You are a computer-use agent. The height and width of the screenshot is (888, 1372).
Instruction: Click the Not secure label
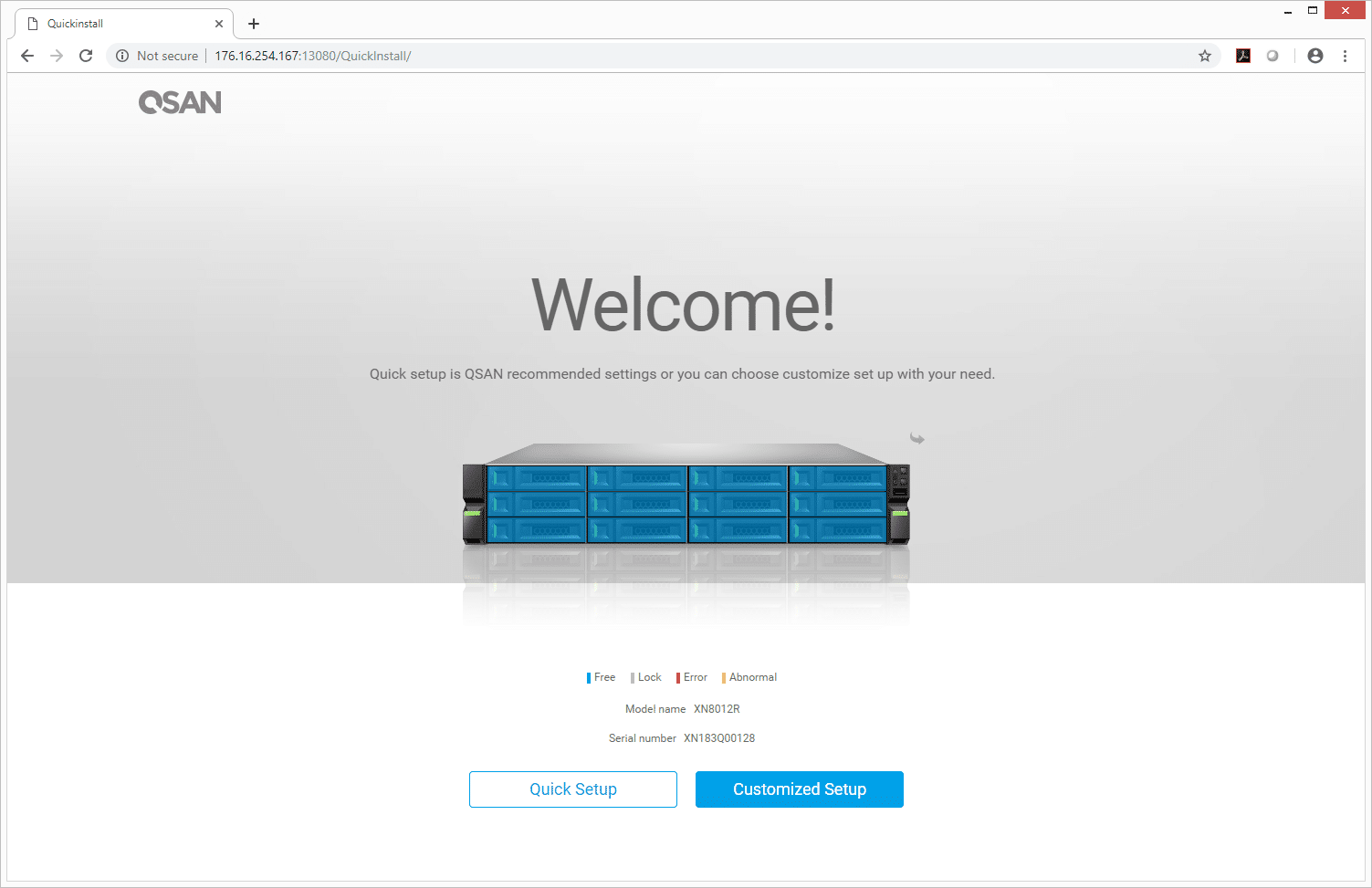167,56
